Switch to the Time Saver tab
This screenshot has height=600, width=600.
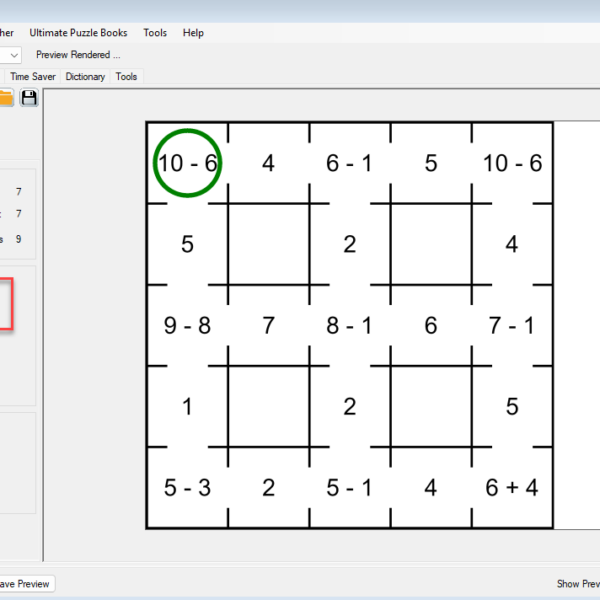[x=35, y=76]
